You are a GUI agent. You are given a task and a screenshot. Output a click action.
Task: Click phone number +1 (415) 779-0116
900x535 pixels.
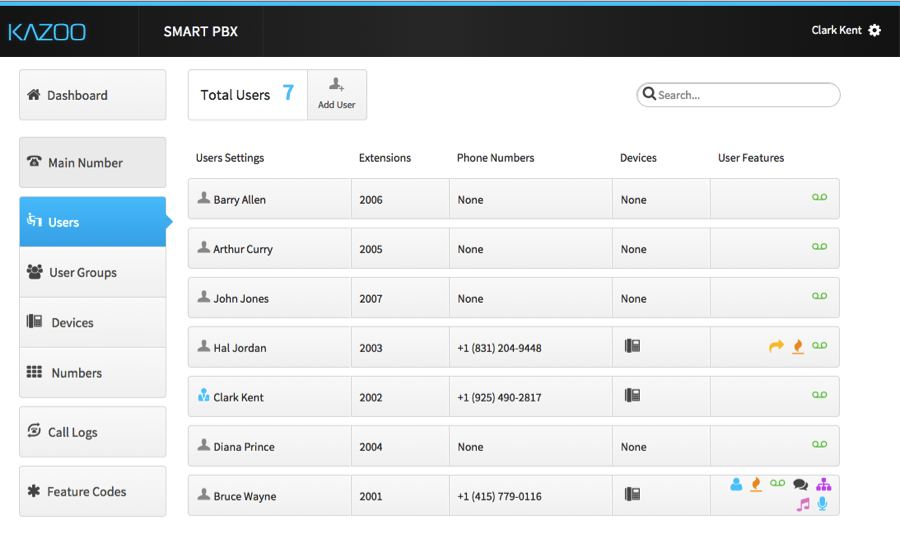click(499, 496)
